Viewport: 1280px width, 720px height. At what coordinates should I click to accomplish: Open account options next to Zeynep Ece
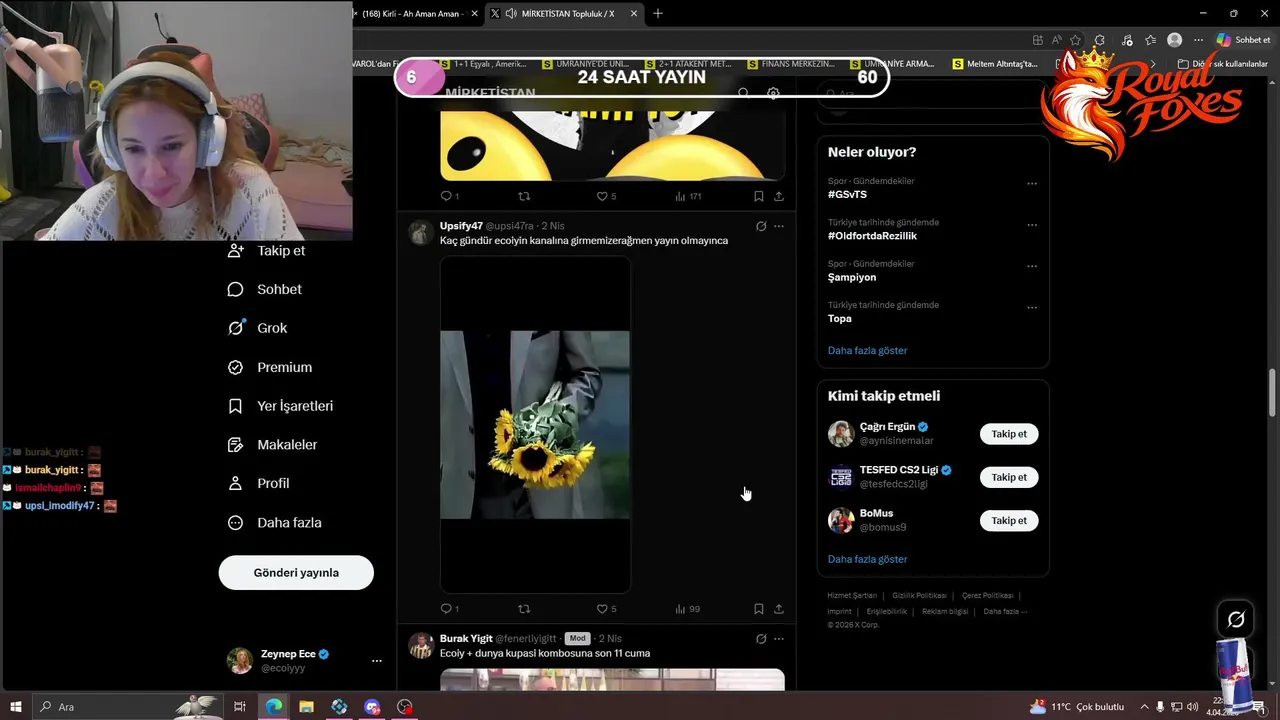(377, 661)
